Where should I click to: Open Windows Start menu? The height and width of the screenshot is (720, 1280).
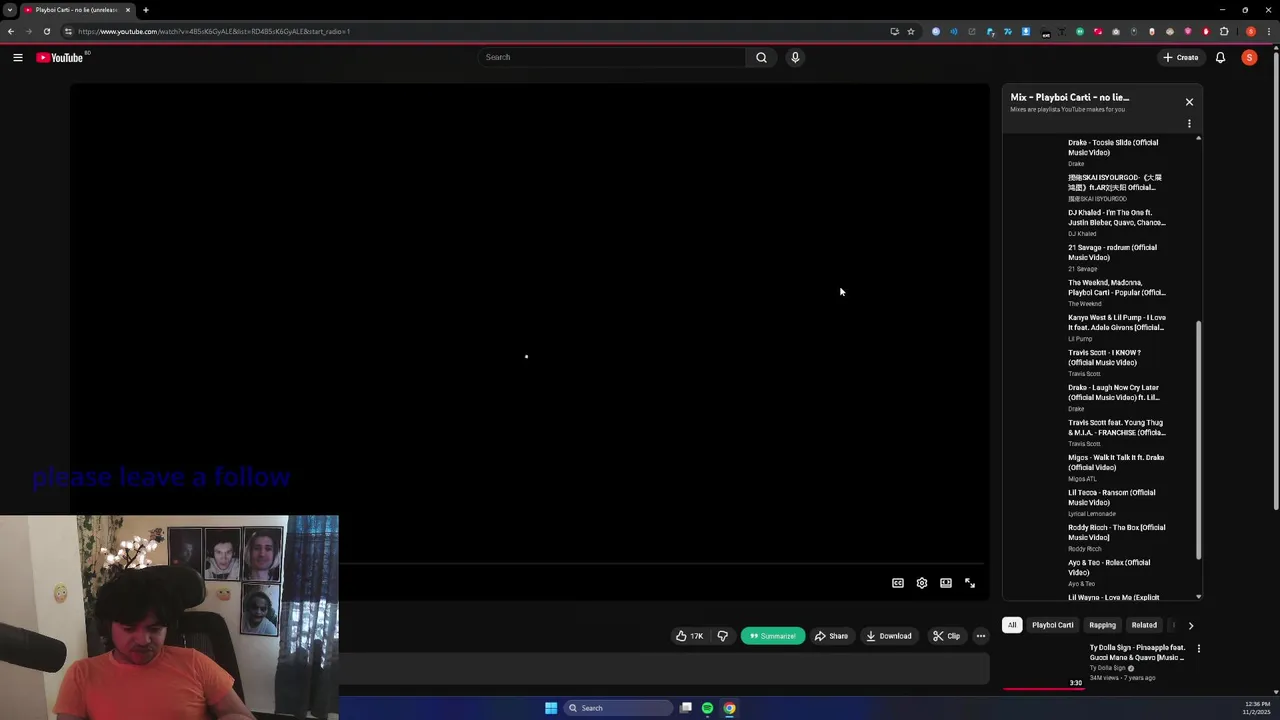coord(551,708)
